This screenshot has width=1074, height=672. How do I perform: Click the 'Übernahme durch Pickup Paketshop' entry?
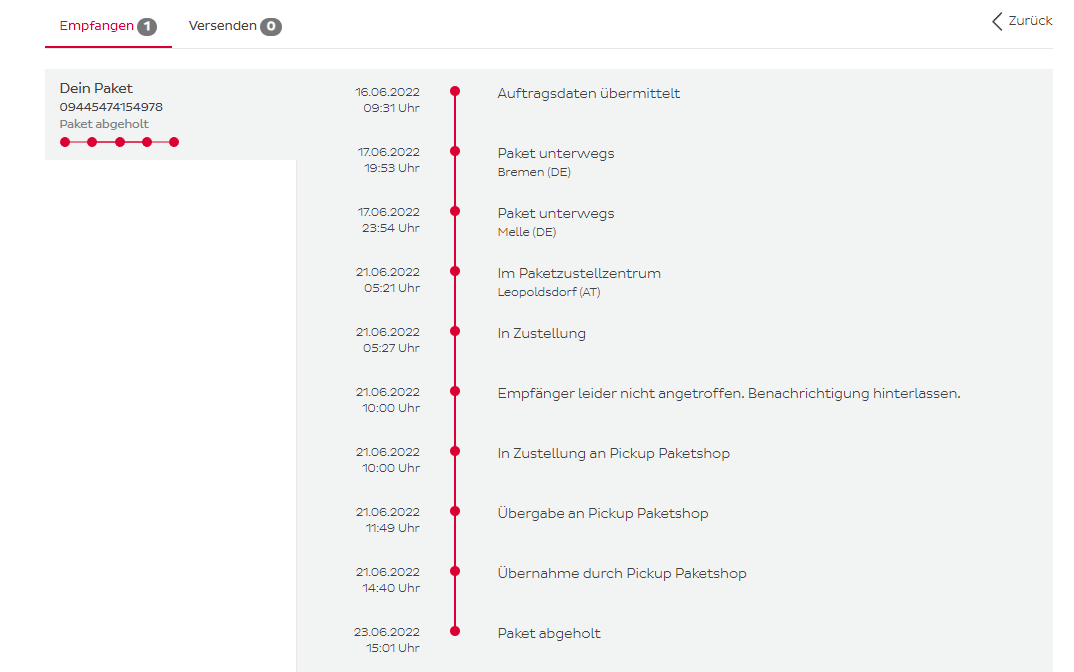tap(621, 574)
